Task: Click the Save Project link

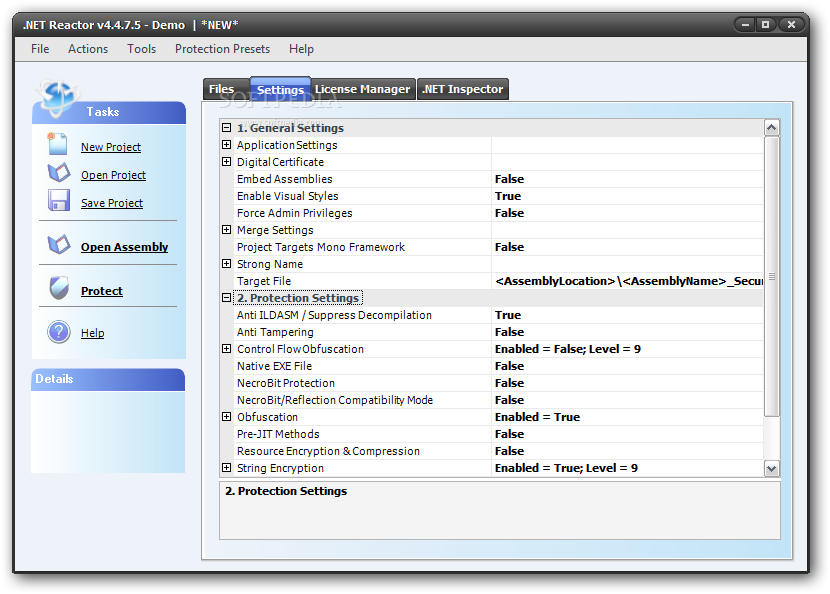Action: pos(112,203)
